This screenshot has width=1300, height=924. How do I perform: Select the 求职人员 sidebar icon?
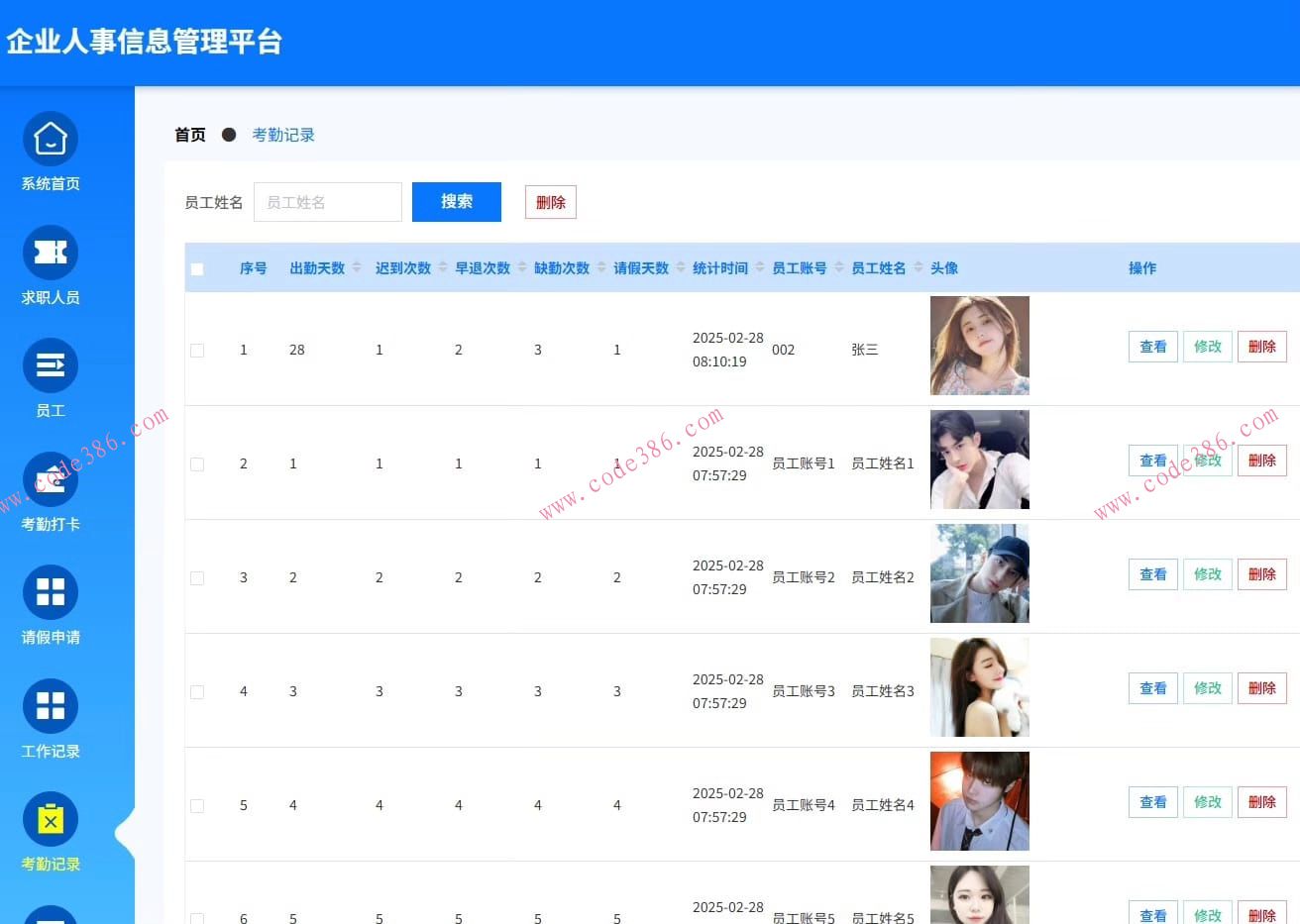pos(50,253)
